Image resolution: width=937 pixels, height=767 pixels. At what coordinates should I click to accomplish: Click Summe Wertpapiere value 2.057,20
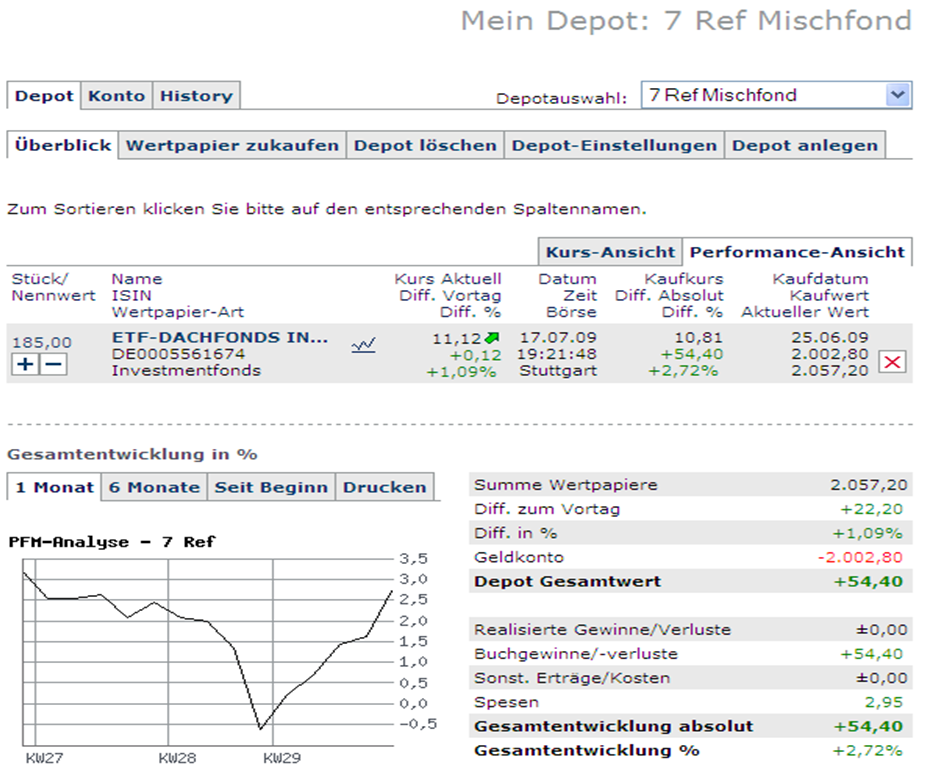[x=868, y=485]
